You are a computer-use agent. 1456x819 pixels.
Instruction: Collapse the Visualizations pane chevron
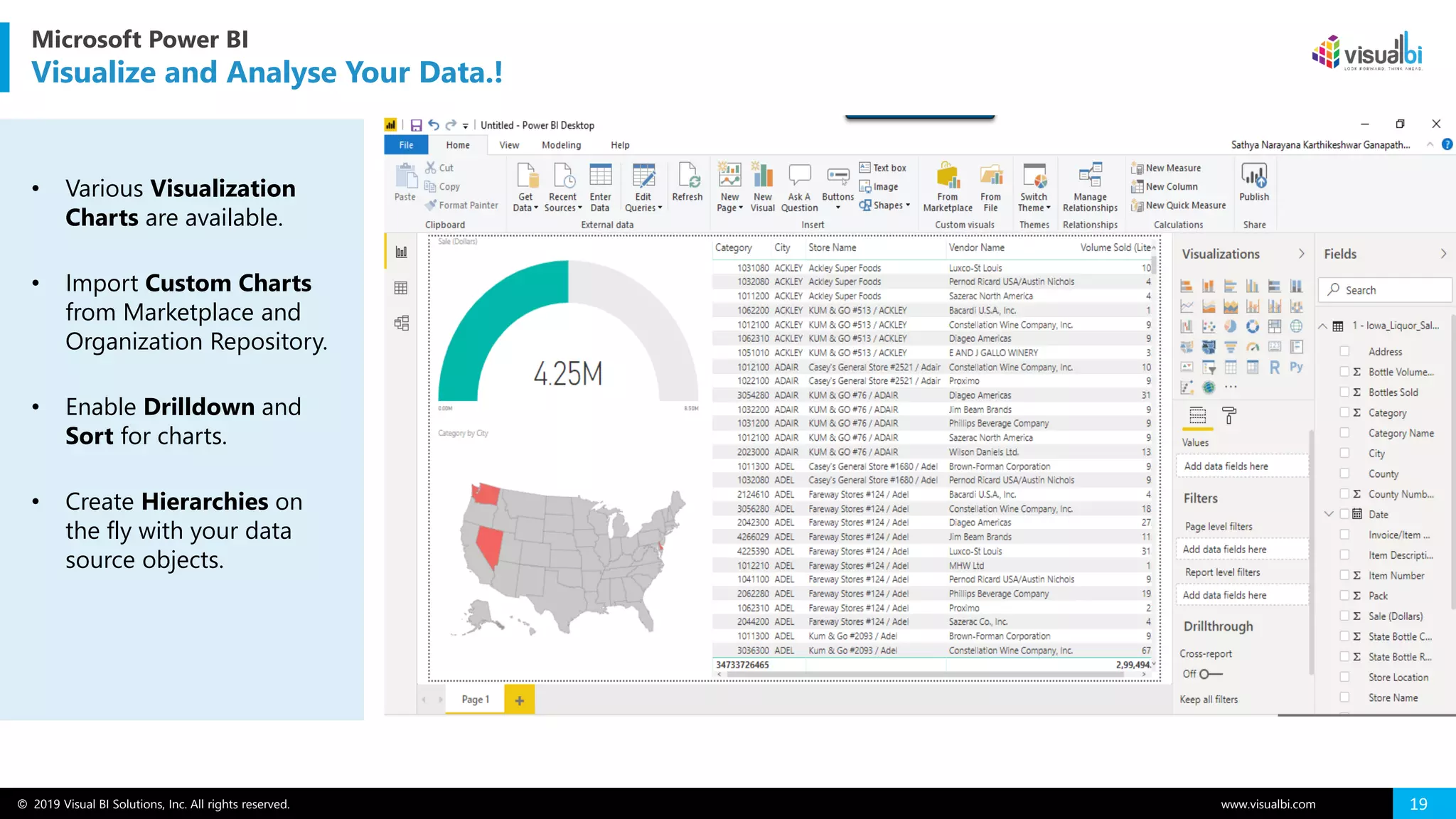pyautogui.click(x=1302, y=254)
